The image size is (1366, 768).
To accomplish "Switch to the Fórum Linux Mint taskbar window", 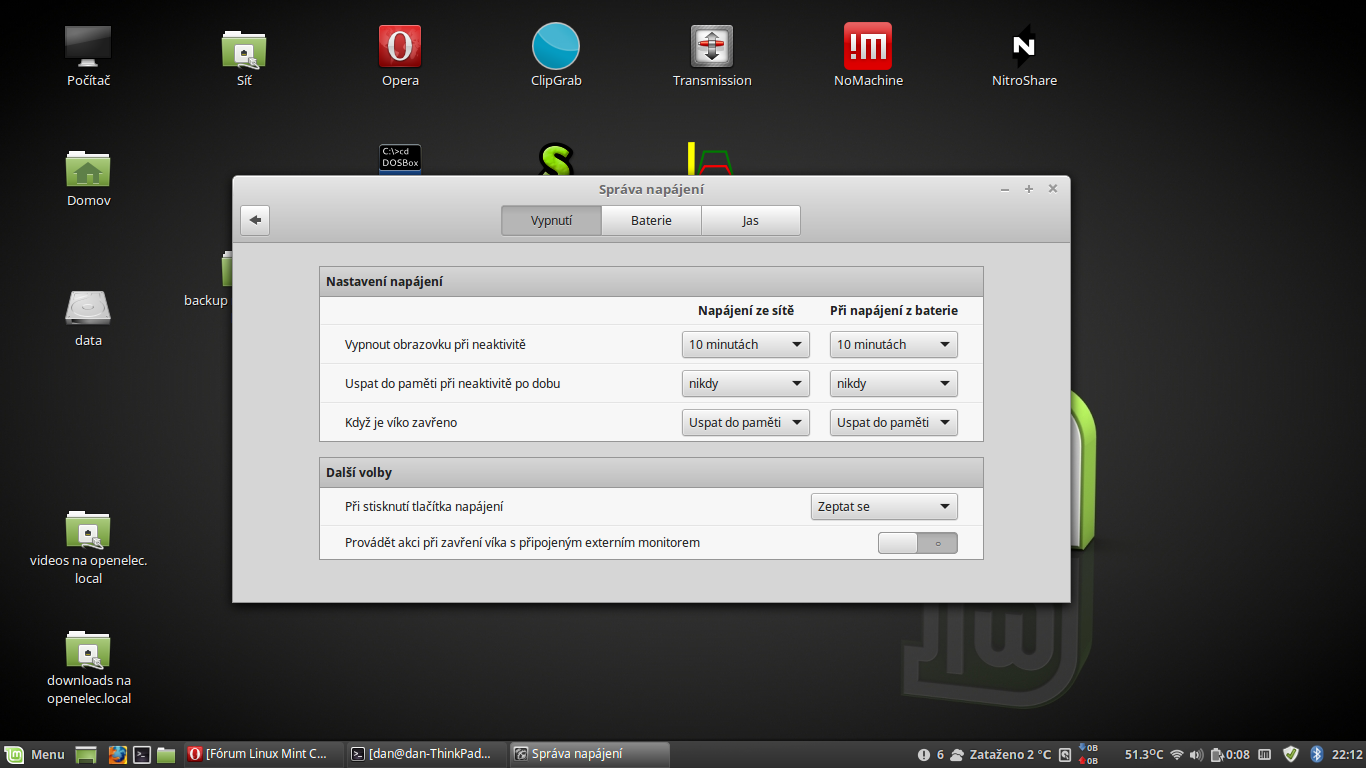I will [x=260, y=754].
